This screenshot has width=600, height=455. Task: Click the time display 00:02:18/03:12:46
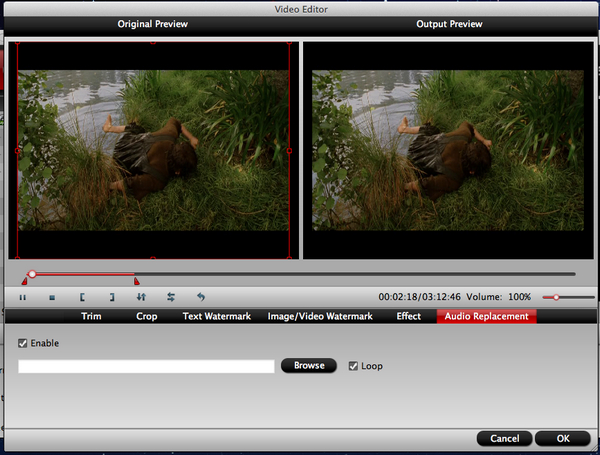[419, 297]
